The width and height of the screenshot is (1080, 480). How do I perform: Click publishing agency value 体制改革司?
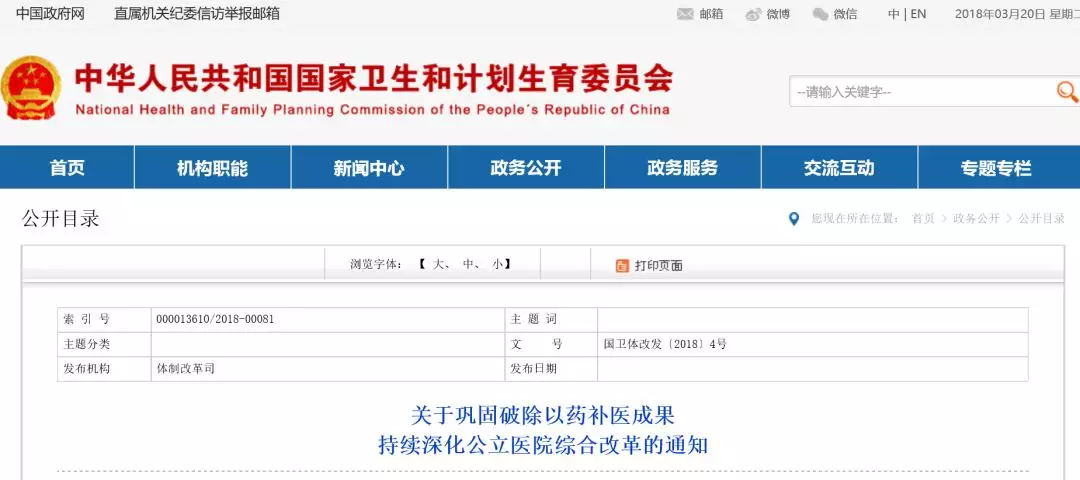pyautogui.click(x=186, y=369)
